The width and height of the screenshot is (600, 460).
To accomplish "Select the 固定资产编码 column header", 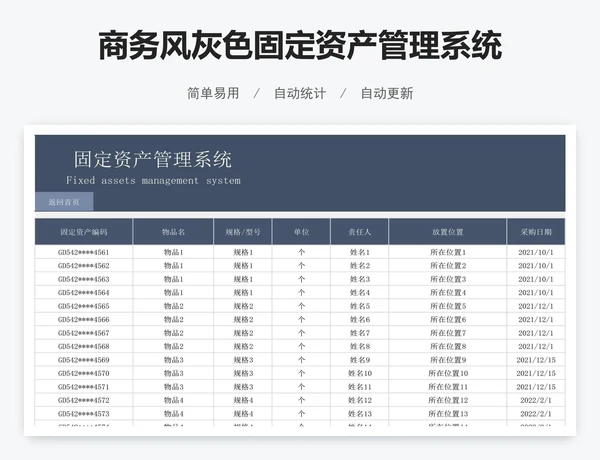I will click(x=84, y=232).
